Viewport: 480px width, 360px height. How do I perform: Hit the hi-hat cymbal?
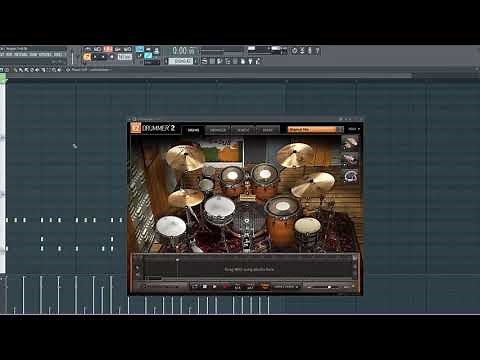coord(186,198)
